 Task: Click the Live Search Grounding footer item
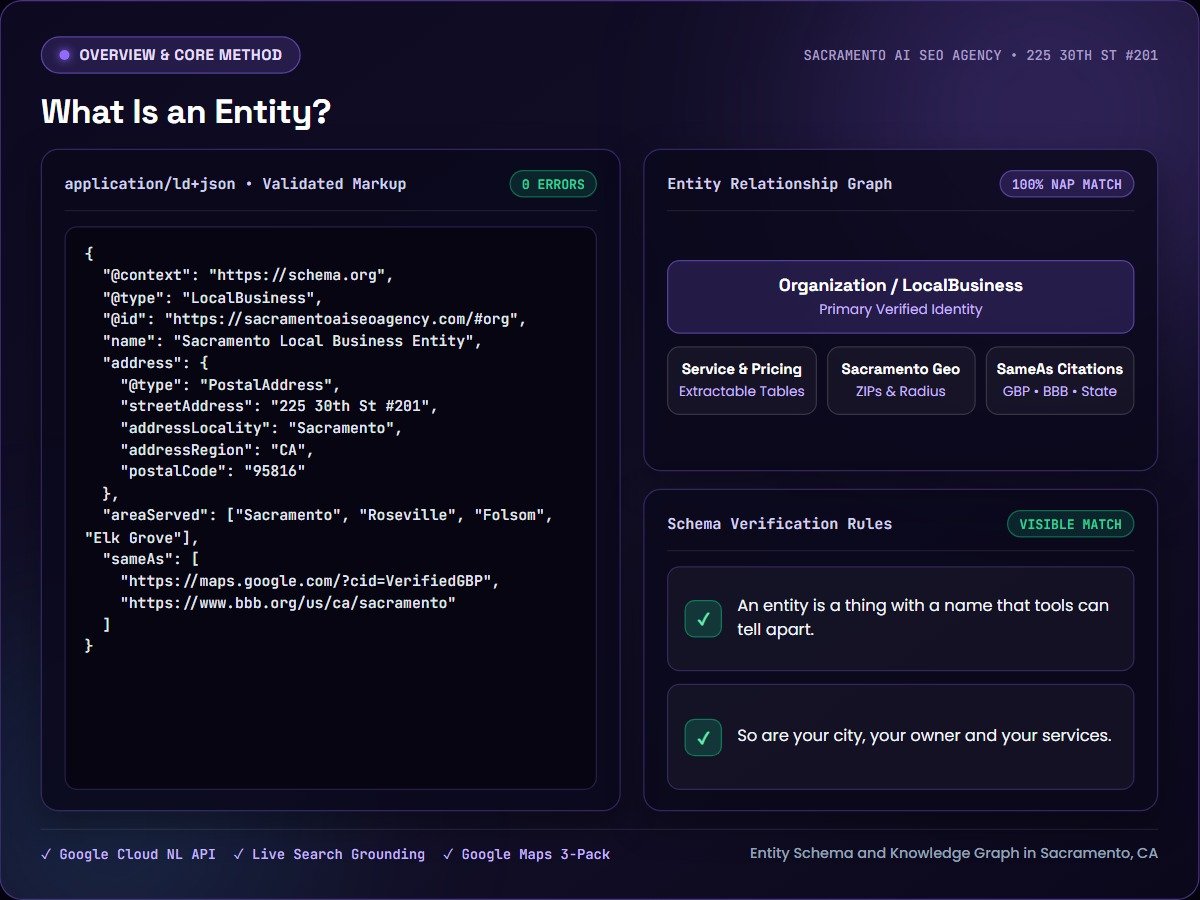(329, 855)
